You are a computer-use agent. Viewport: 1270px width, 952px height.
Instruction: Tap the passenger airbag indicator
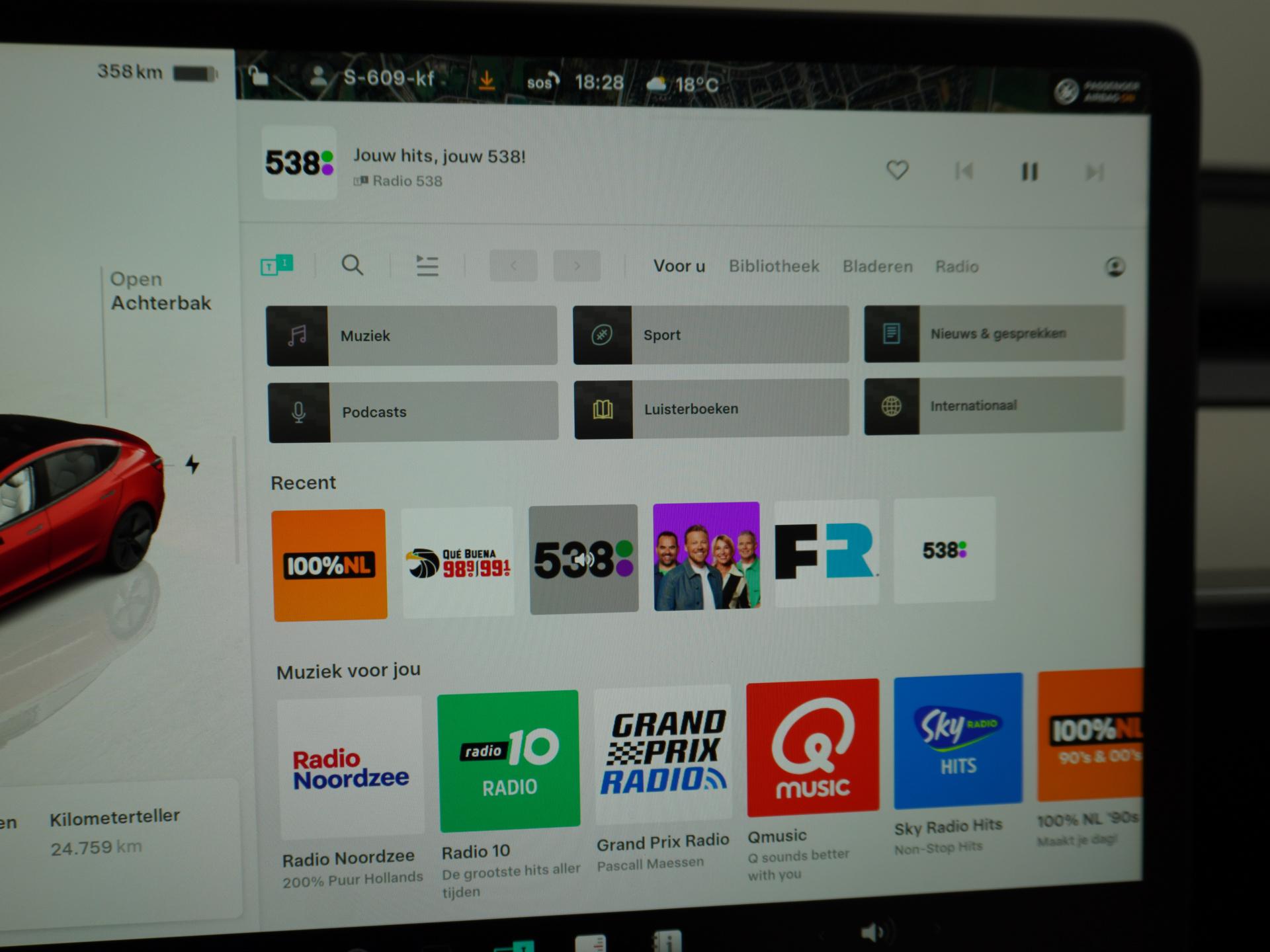coord(1097,91)
